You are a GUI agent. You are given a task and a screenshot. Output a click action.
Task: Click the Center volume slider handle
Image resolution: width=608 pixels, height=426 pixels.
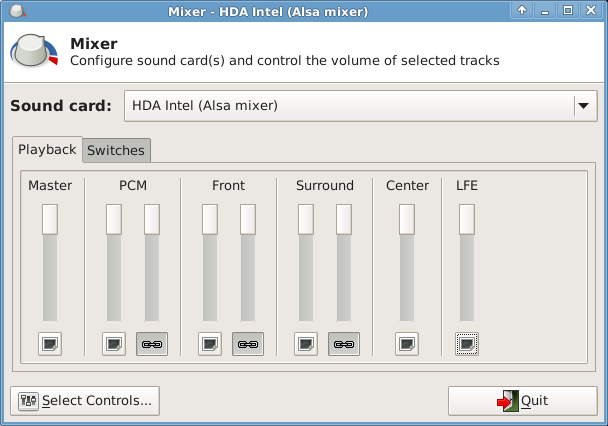[407, 219]
